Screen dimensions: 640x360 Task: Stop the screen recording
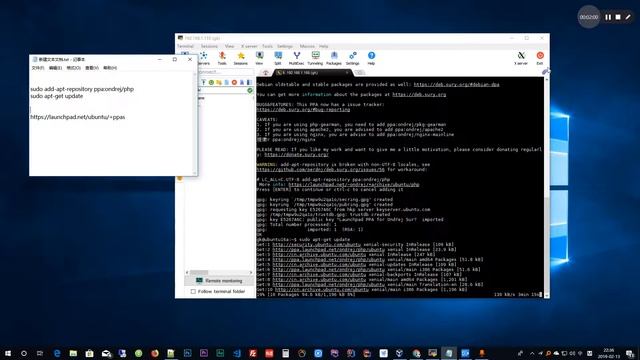coord(618,17)
